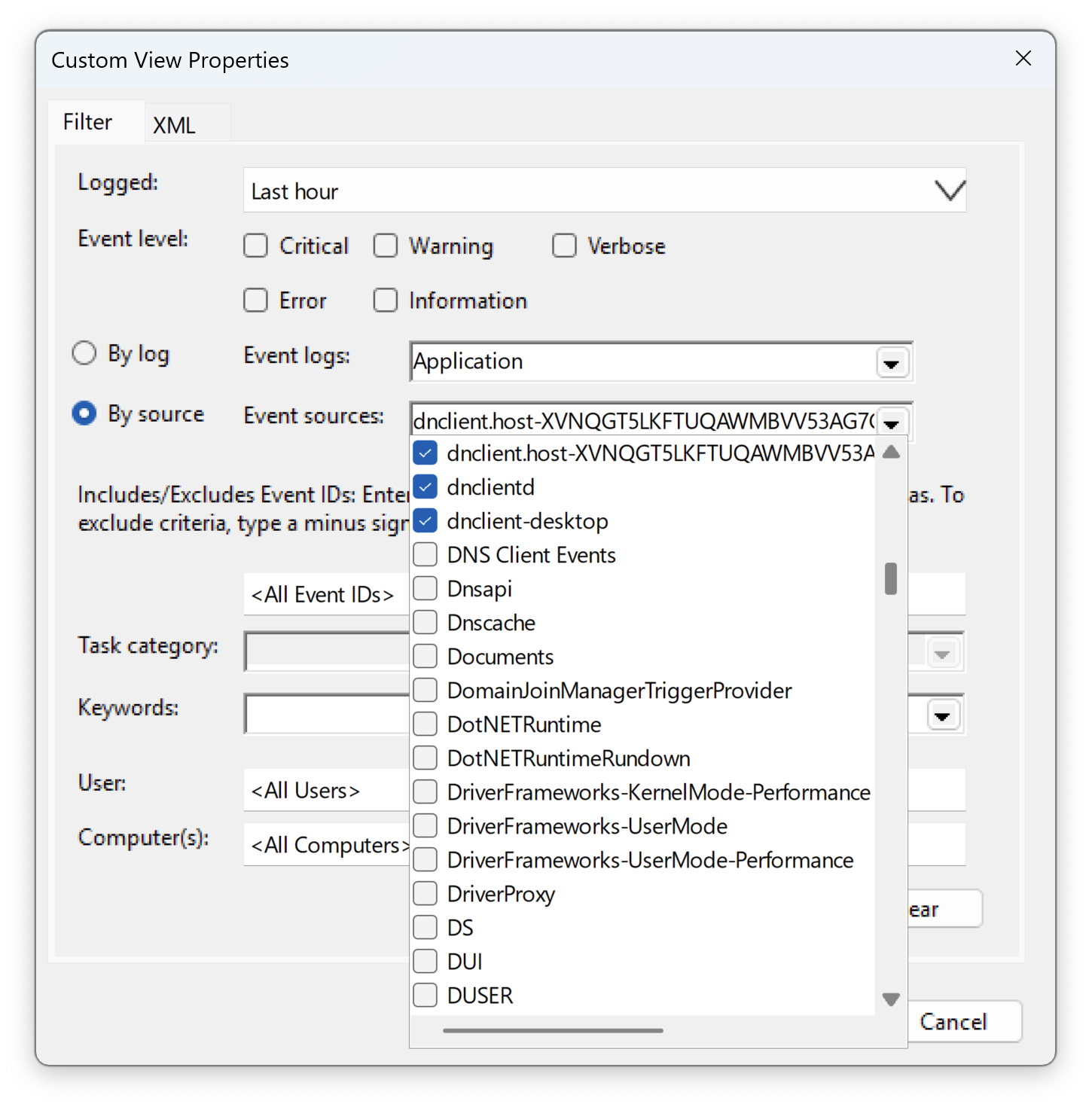Enable the Critical event level checkbox
The image size is (1092, 1107).
pos(255,245)
